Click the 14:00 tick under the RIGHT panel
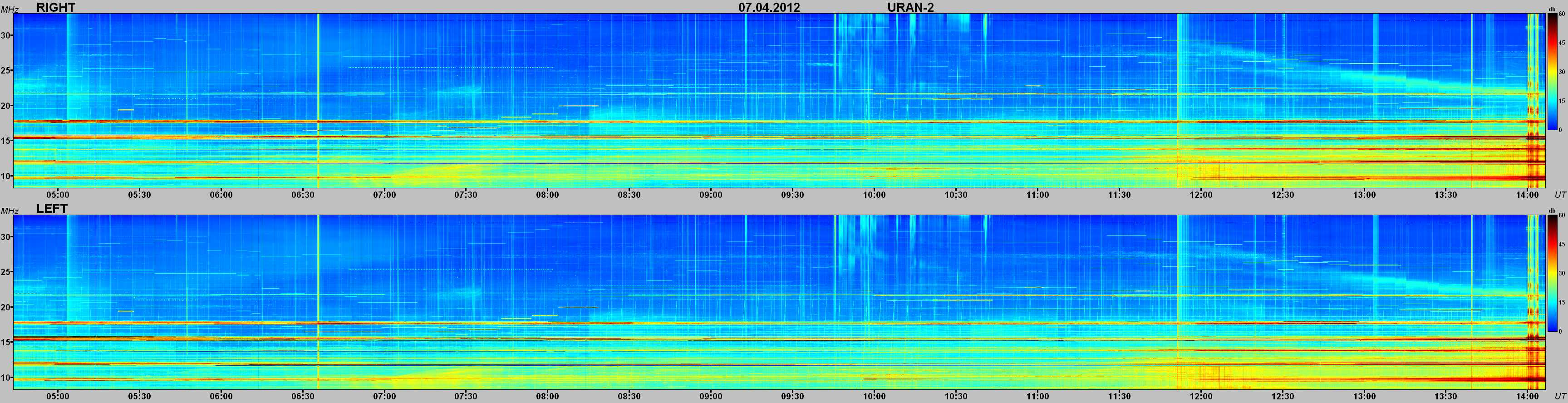Screen dimensions: 1568x403 tap(1527, 195)
